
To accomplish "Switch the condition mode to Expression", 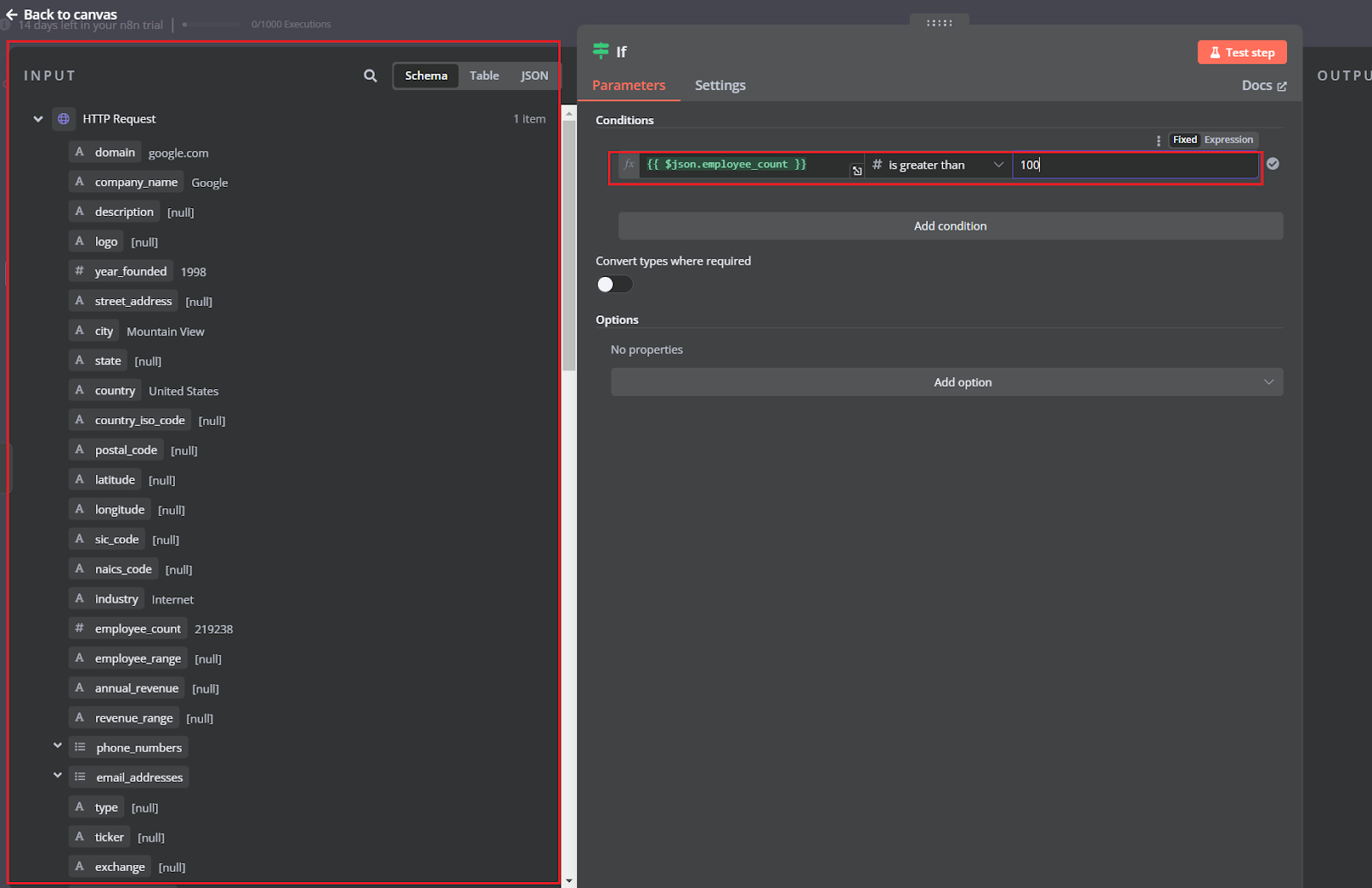I will (x=1228, y=140).
